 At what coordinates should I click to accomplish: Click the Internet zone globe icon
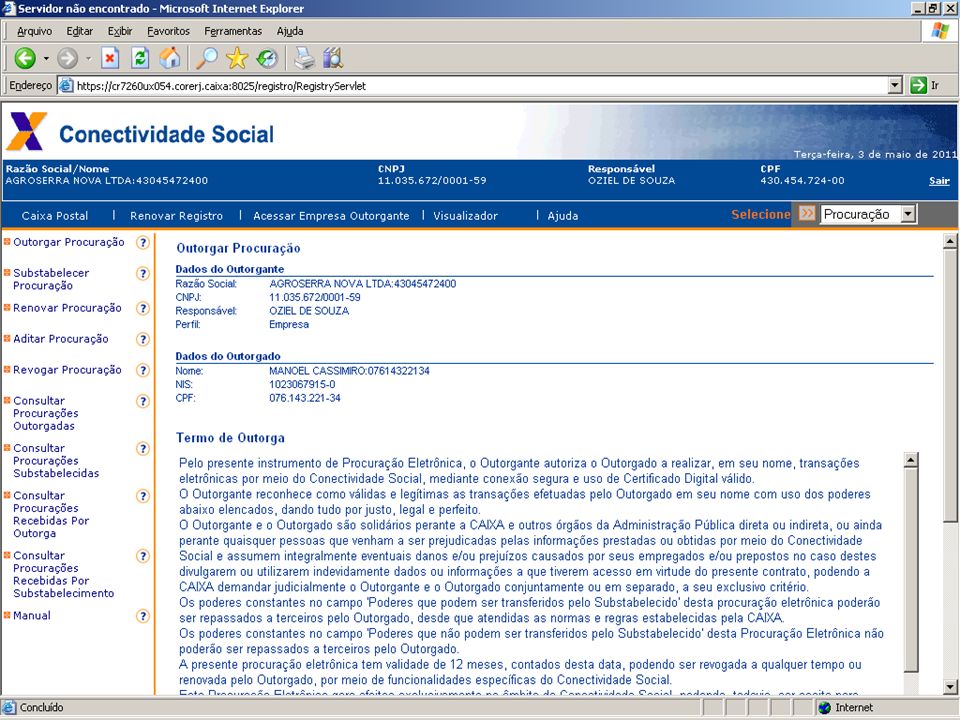(825, 708)
